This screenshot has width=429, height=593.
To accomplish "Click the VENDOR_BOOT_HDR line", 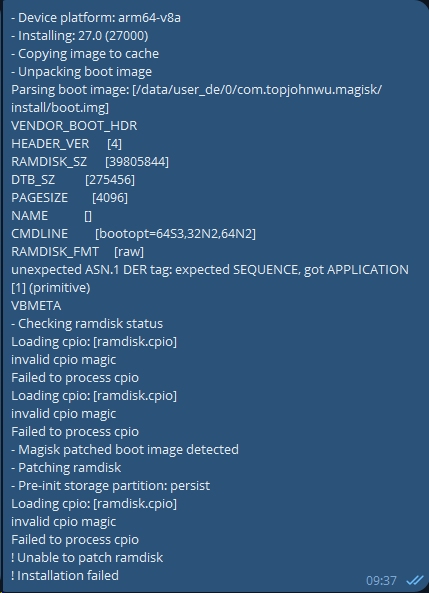I will point(74,126).
